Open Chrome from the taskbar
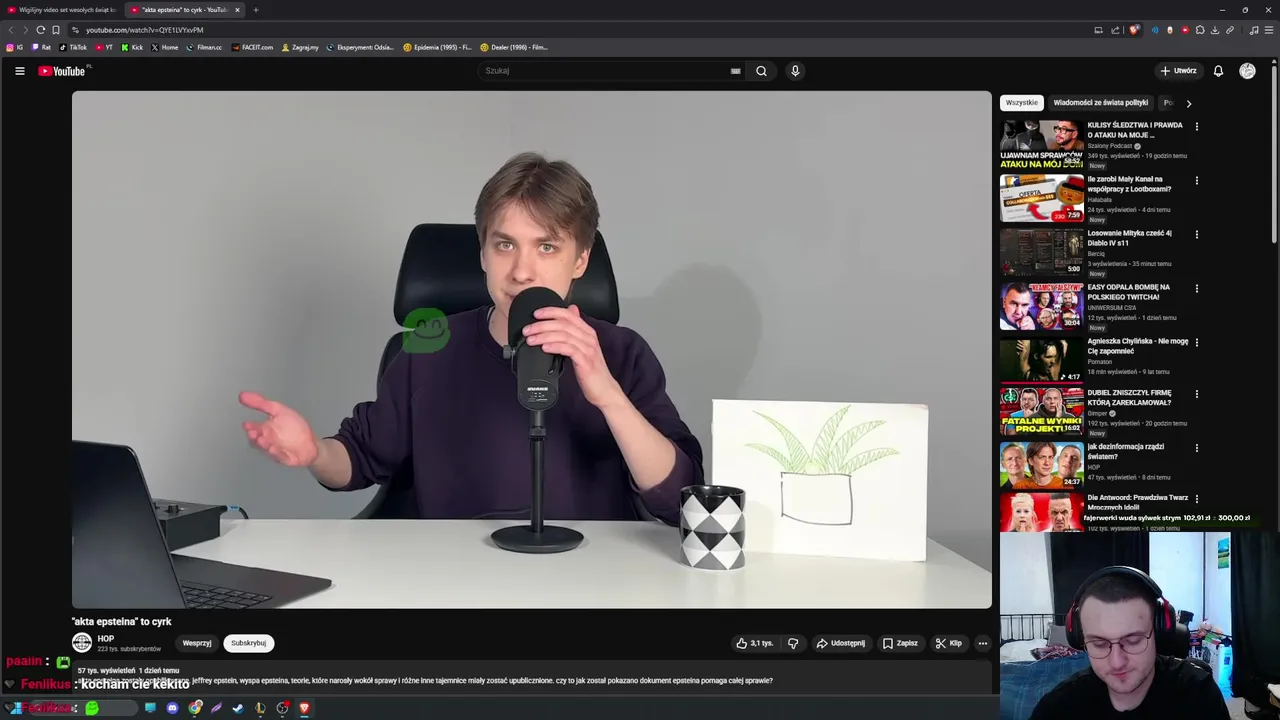1280x720 pixels. click(195, 708)
